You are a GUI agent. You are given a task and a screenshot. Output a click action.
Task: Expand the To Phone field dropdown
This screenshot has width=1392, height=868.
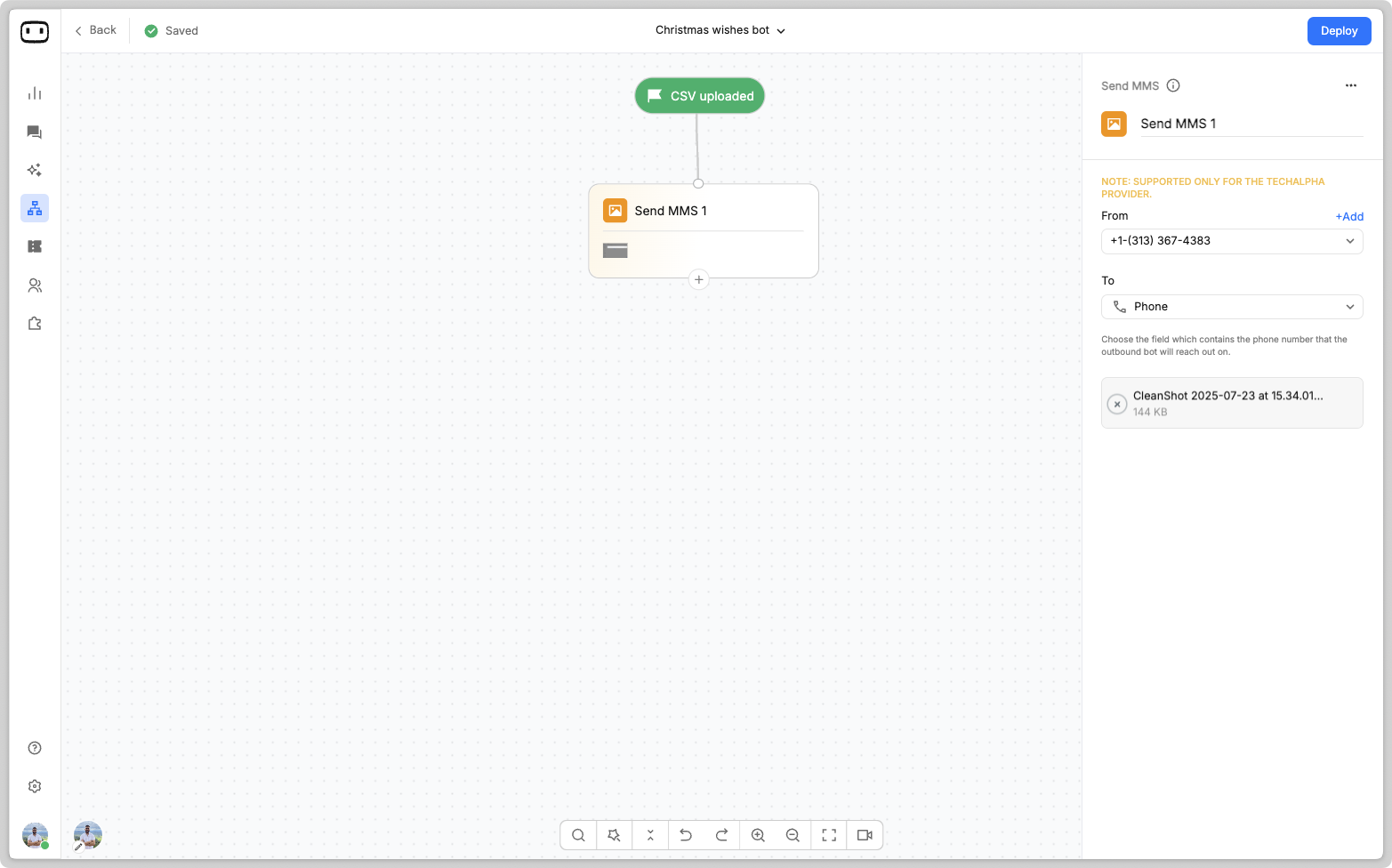coord(1231,307)
